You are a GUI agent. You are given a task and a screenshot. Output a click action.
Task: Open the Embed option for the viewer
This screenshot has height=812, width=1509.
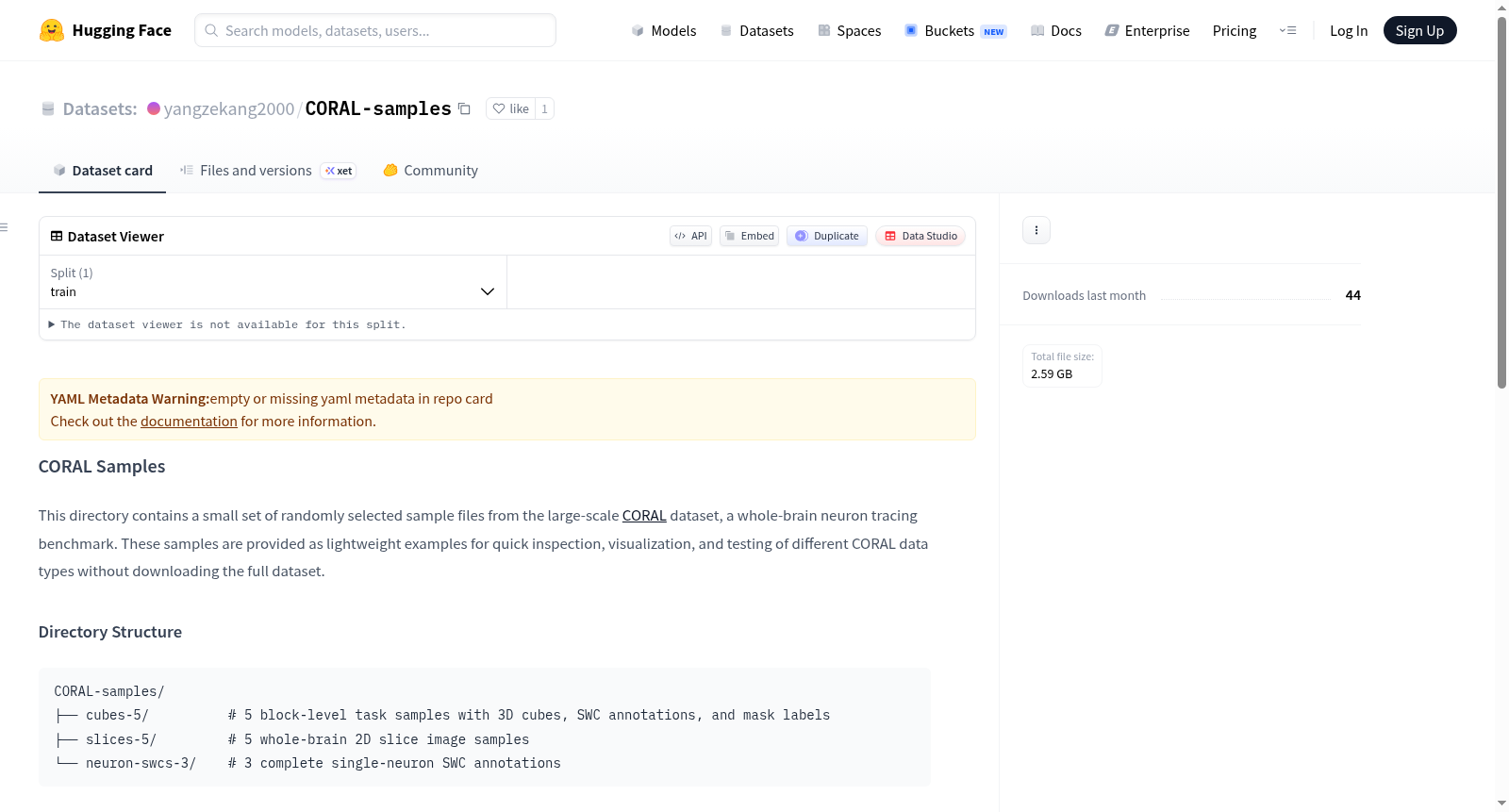pos(750,236)
